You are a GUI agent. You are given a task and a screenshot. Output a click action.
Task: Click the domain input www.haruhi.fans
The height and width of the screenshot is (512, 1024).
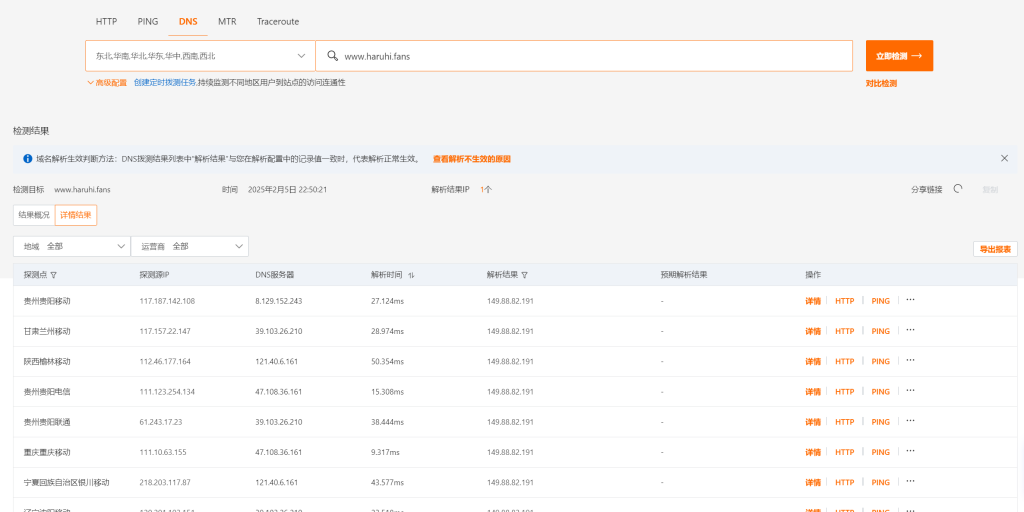pos(584,56)
